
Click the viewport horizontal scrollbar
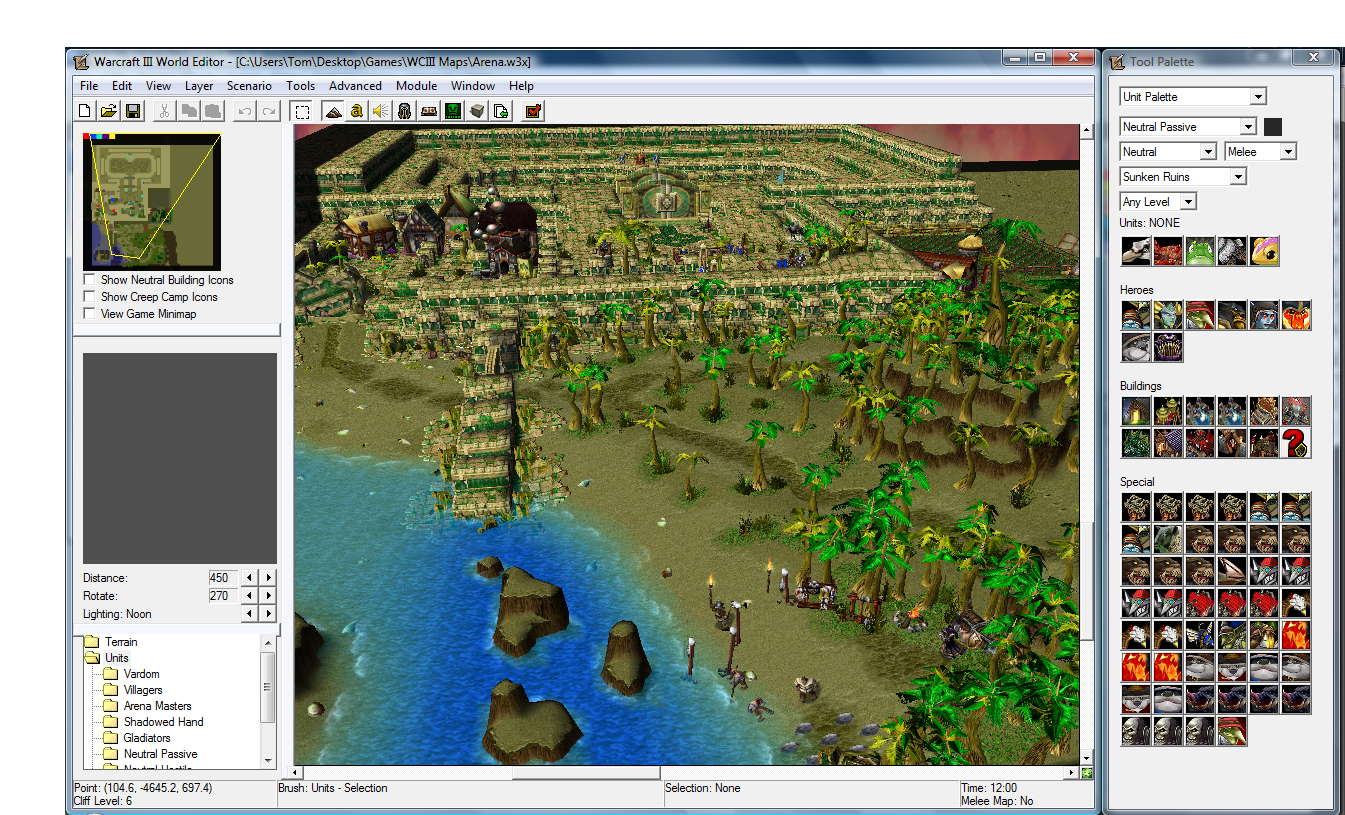tap(685, 772)
